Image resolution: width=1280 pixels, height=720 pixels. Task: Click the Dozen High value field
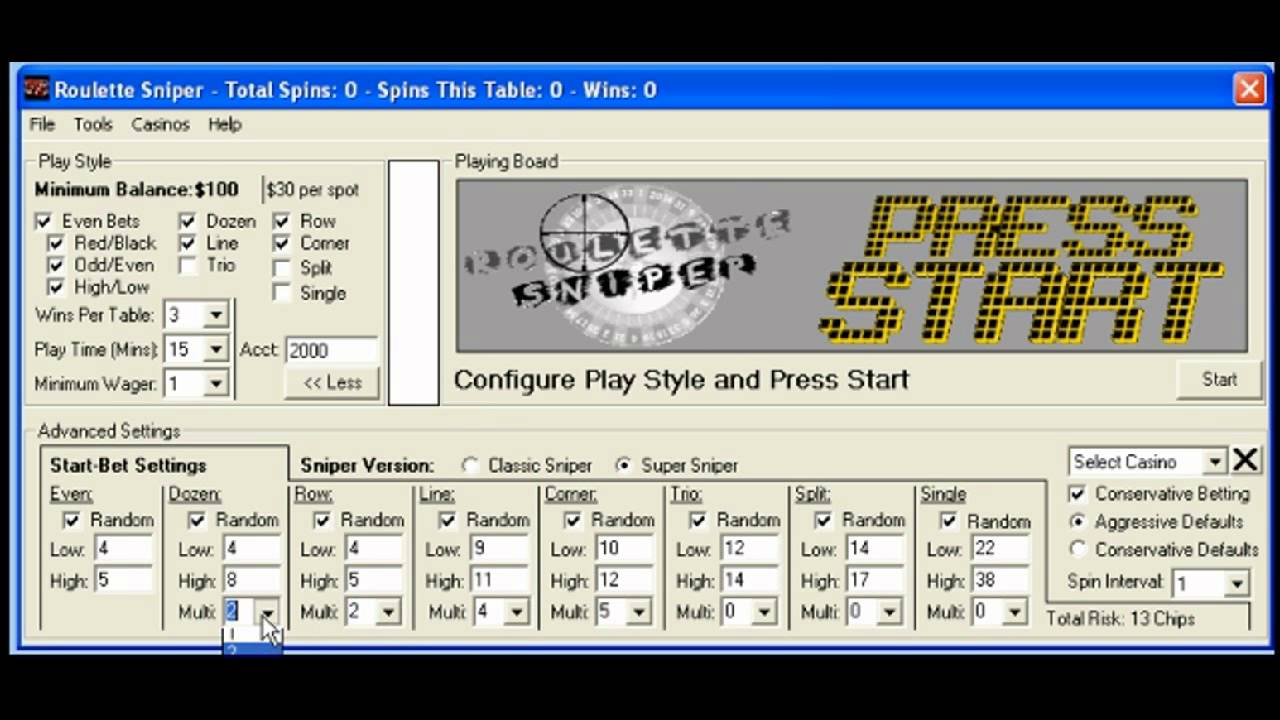point(251,581)
